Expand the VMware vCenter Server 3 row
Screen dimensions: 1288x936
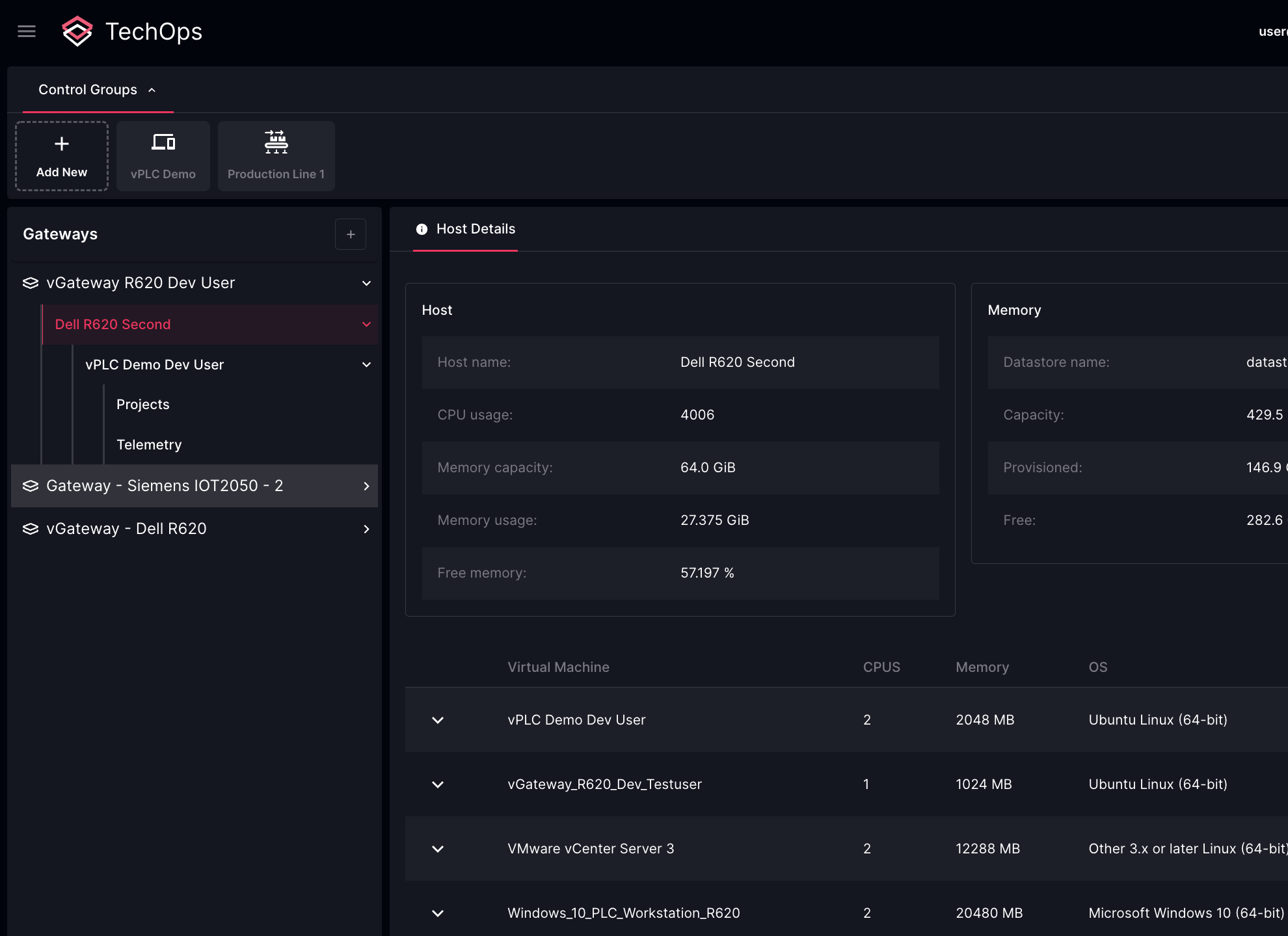pyautogui.click(x=438, y=849)
